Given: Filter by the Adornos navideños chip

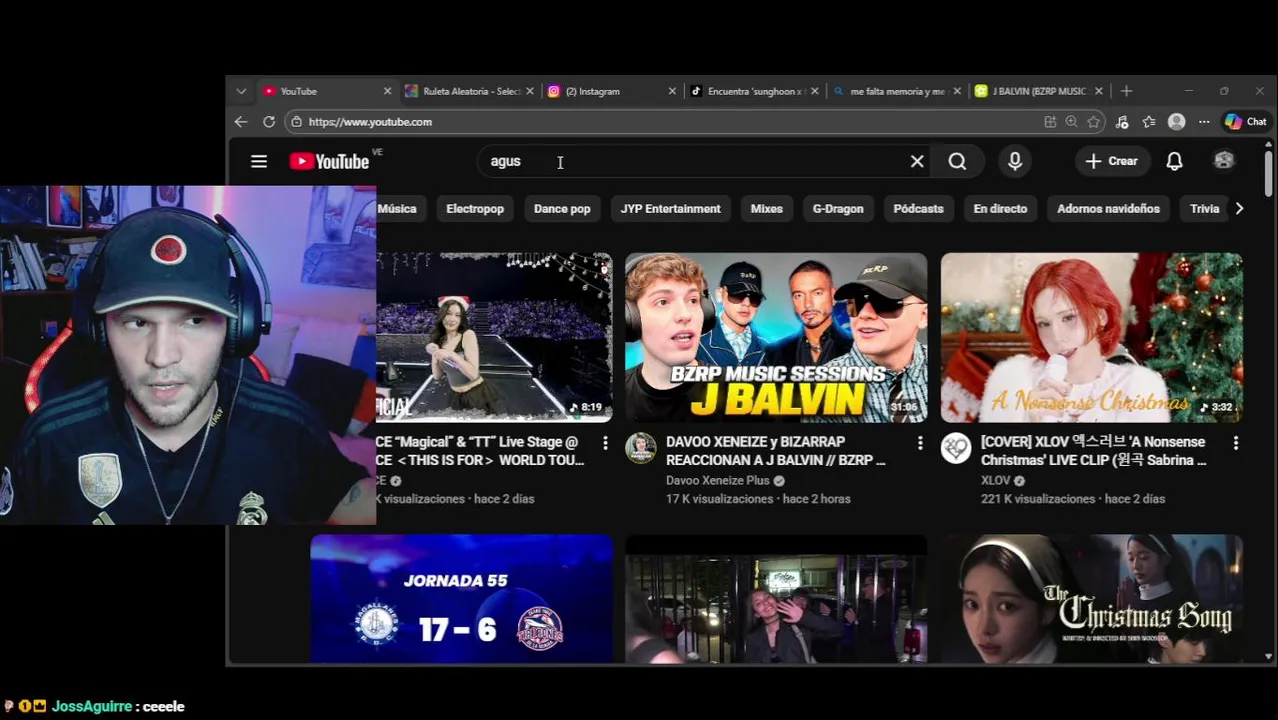Looking at the screenshot, I should tap(1108, 209).
